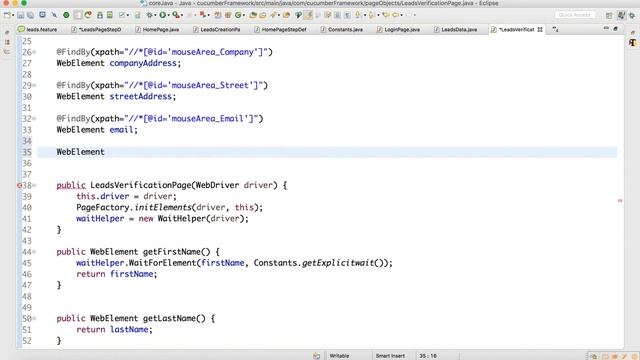This screenshot has height=360, width=640.
Task: Click Smart Insert in the status bar
Action: [390, 356]
